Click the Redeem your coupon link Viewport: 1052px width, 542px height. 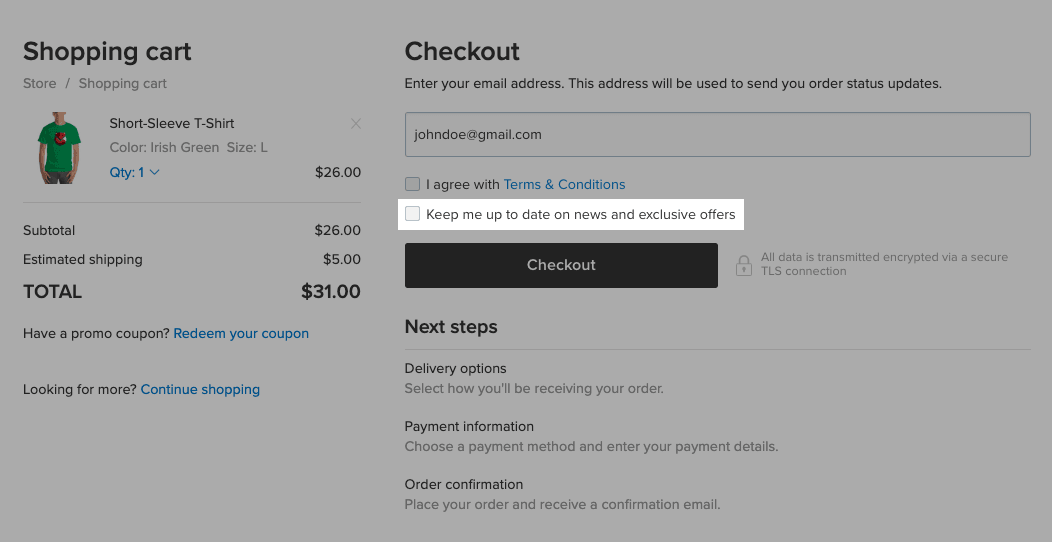pos(241,333)
